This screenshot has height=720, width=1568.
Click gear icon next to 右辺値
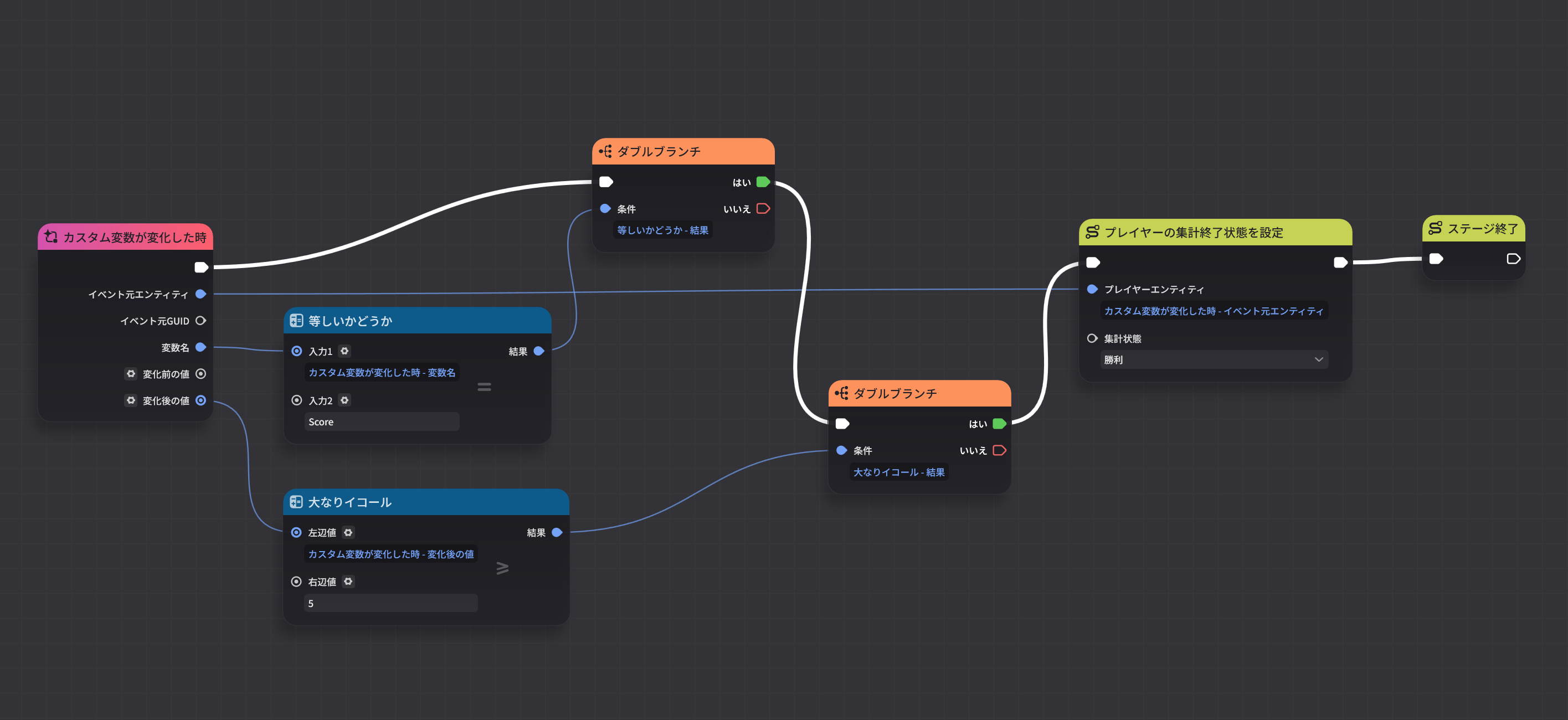(348, 582)
